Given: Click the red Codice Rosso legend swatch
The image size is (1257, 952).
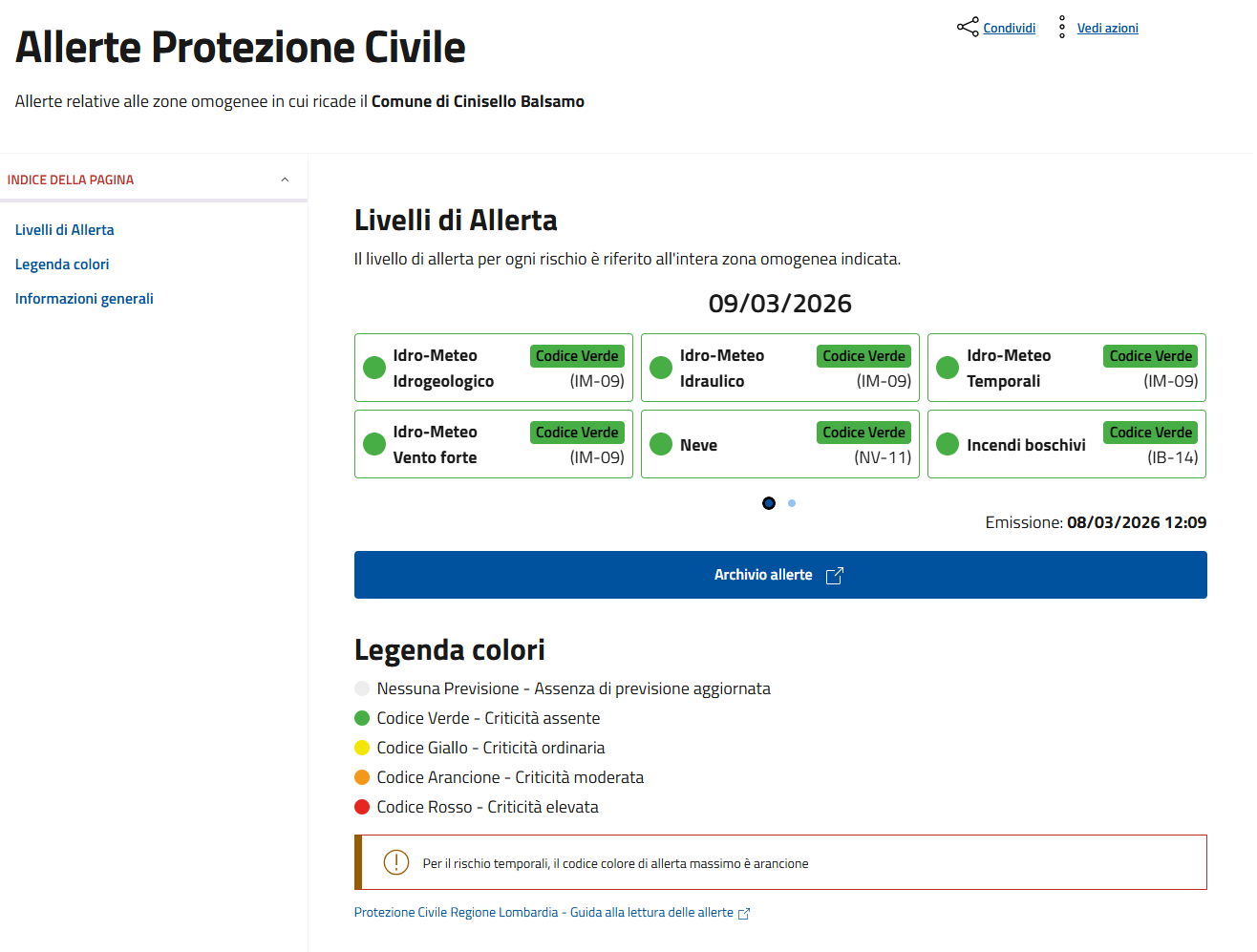Looking at the screenshot, I should pos(362,807).
